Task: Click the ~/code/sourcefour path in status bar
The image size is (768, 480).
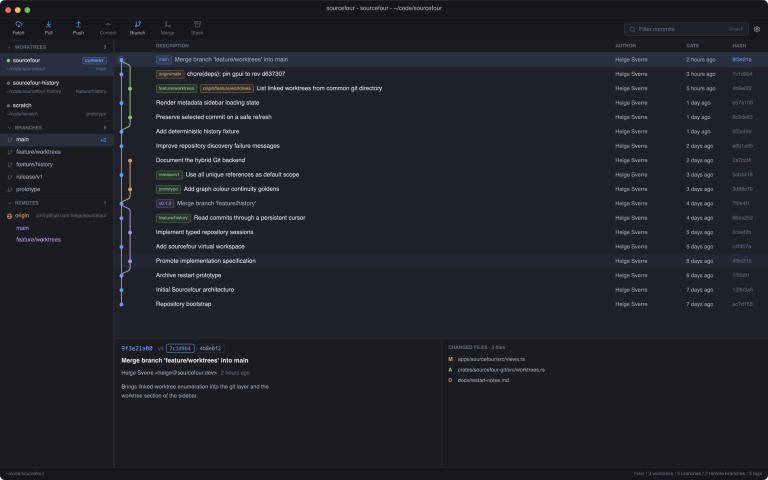Action: (x=25, y=474)
